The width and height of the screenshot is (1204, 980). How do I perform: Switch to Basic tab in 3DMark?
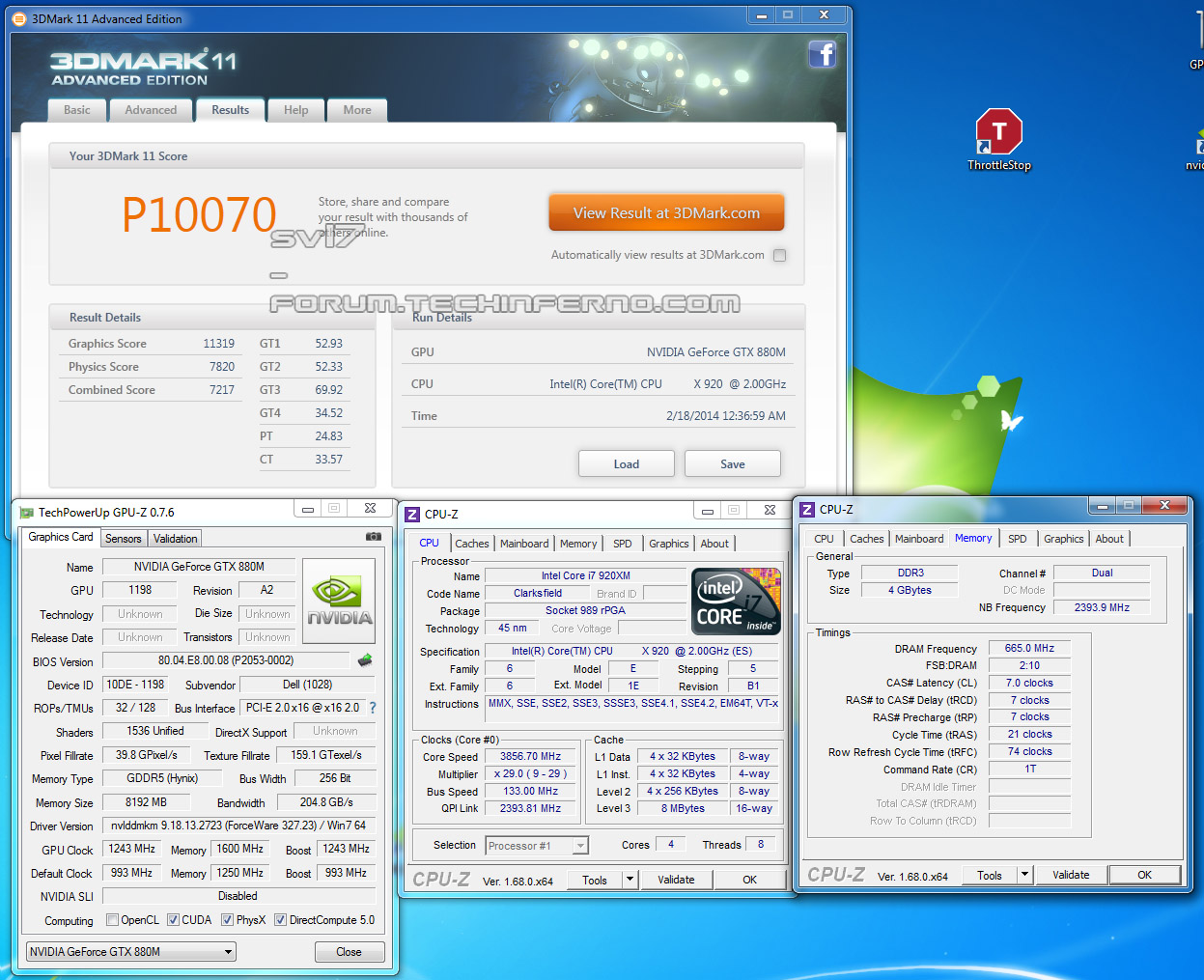coord(77,110)
